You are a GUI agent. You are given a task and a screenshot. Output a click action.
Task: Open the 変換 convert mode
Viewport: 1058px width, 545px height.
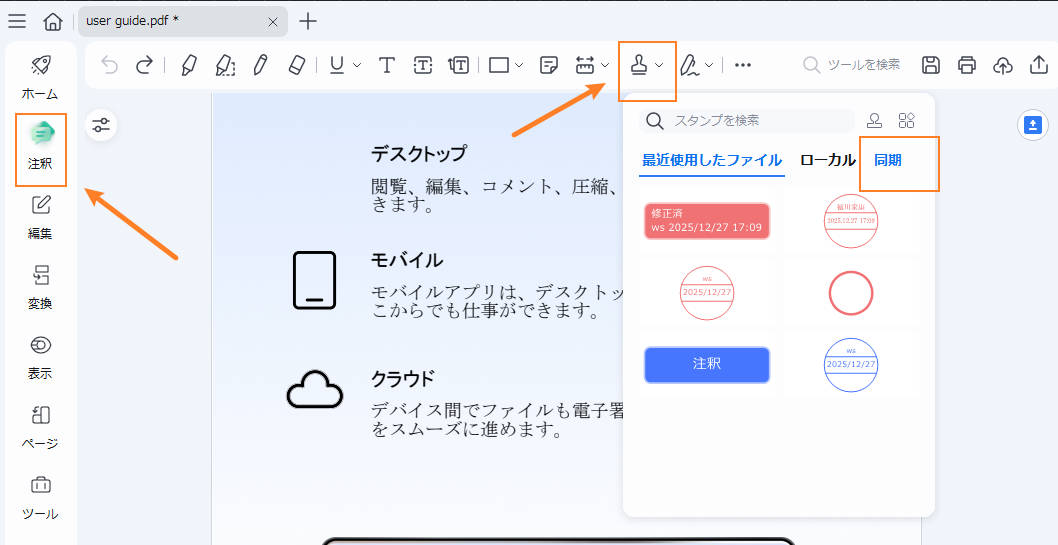40,287
